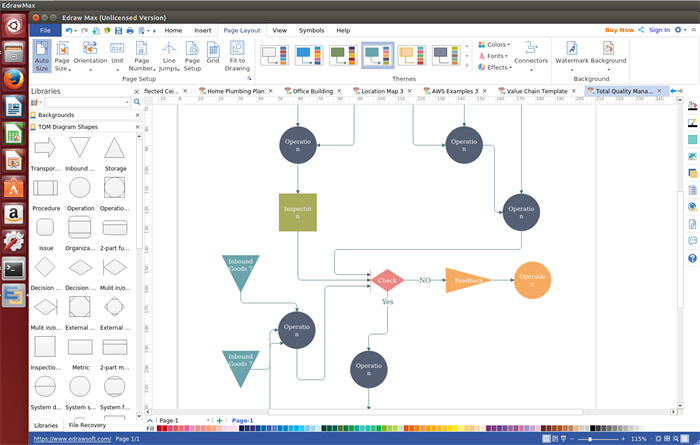Viewport: 700px width, 445px height.
Task: Open Orientation dropdown
Action: click(x=90, y=56)
